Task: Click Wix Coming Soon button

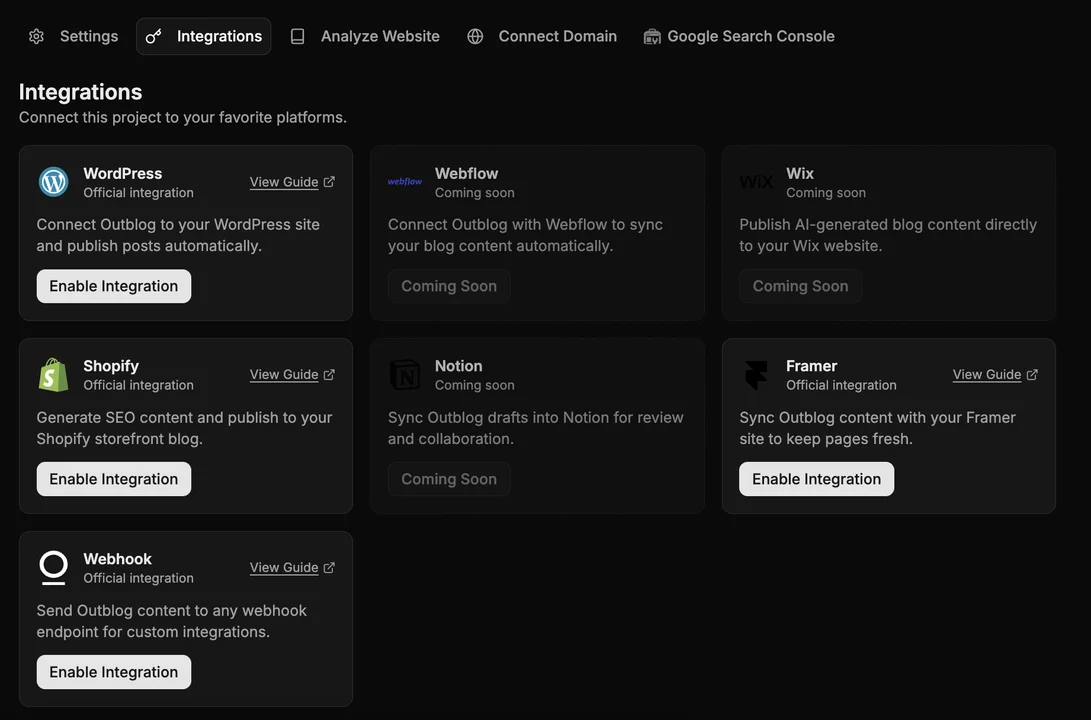Action: [x=800, y=286]
